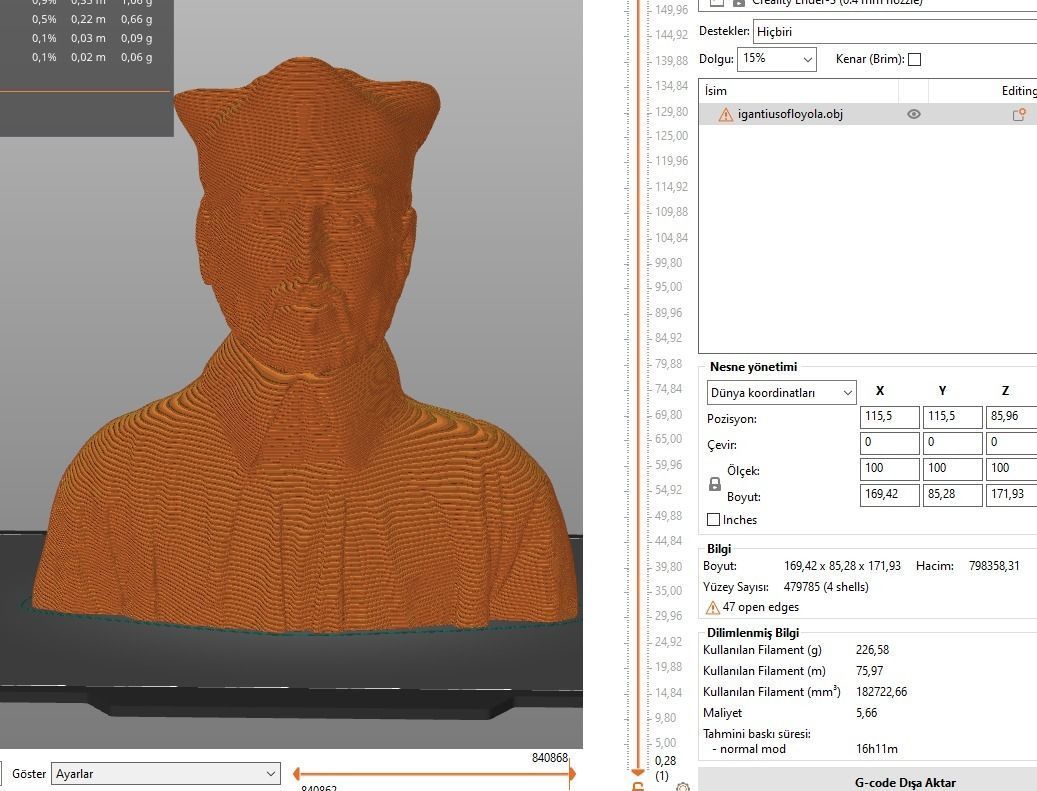Click the Çevir Z field
1037x791 pixels.
tap(1012, 442)
